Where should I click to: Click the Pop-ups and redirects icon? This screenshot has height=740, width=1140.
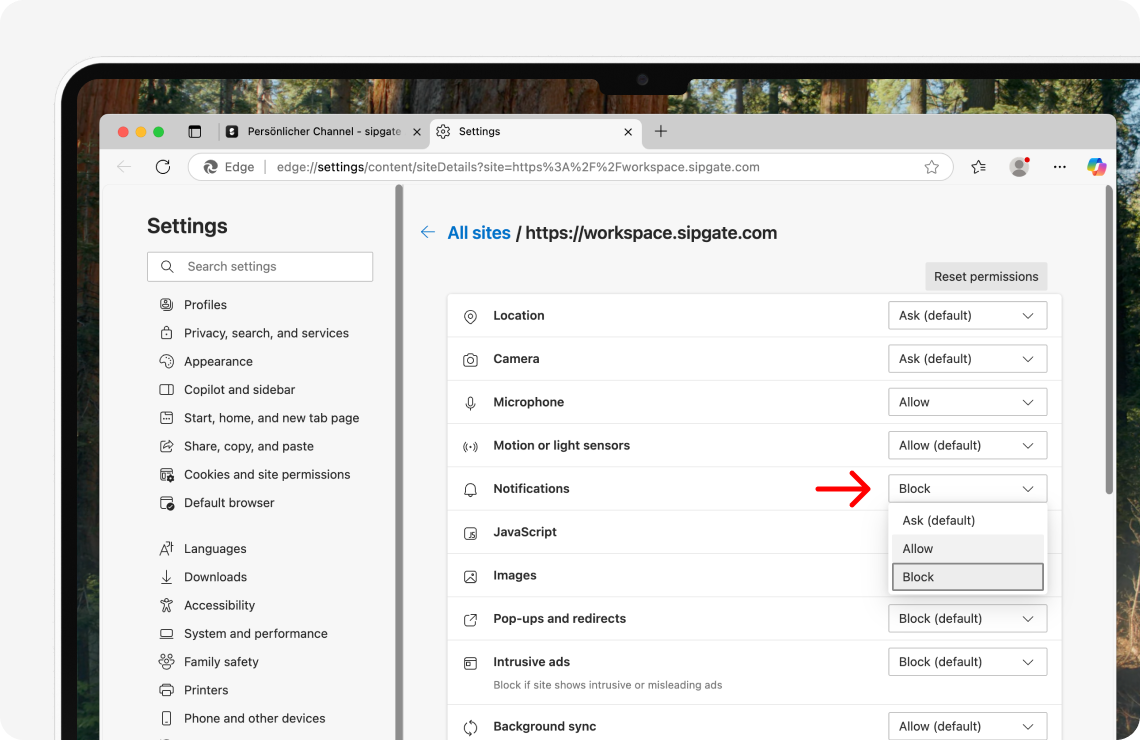470,619
